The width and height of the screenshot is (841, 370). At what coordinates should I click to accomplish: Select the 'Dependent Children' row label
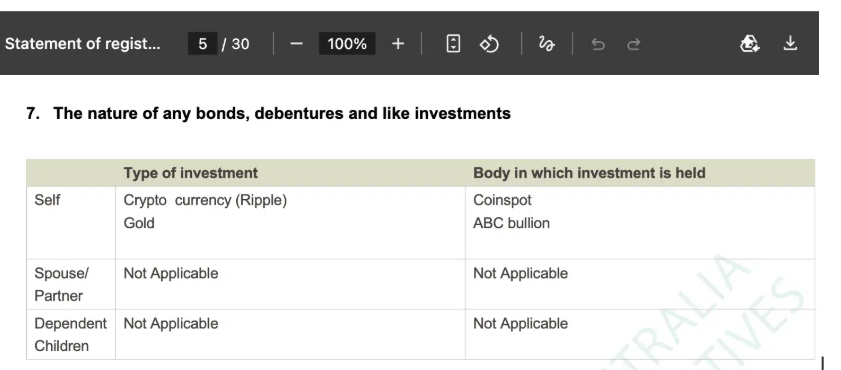(x=70, y=335)
